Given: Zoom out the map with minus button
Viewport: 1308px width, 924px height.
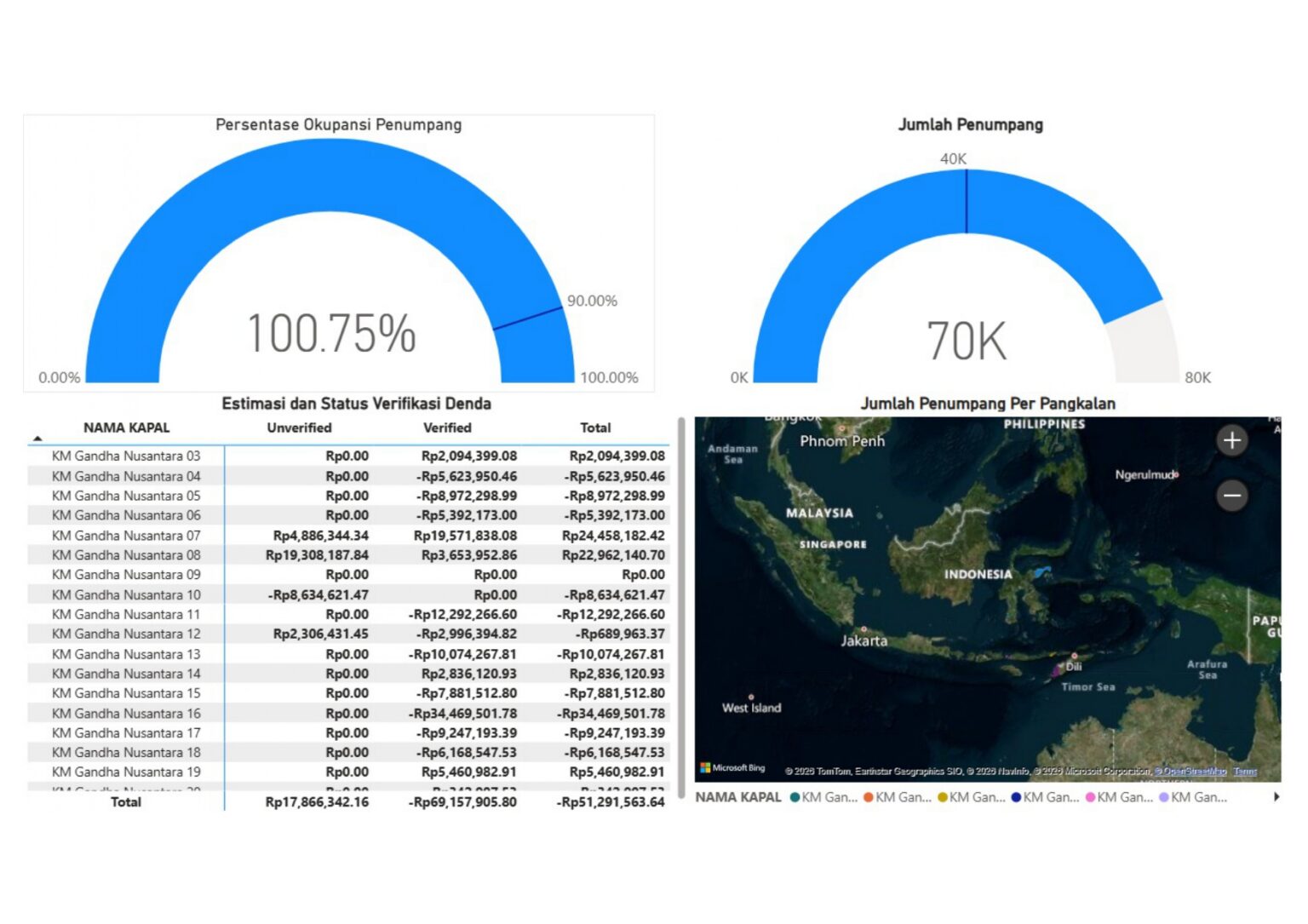Looking at the screenshot, I should [x=1231, y=495].
